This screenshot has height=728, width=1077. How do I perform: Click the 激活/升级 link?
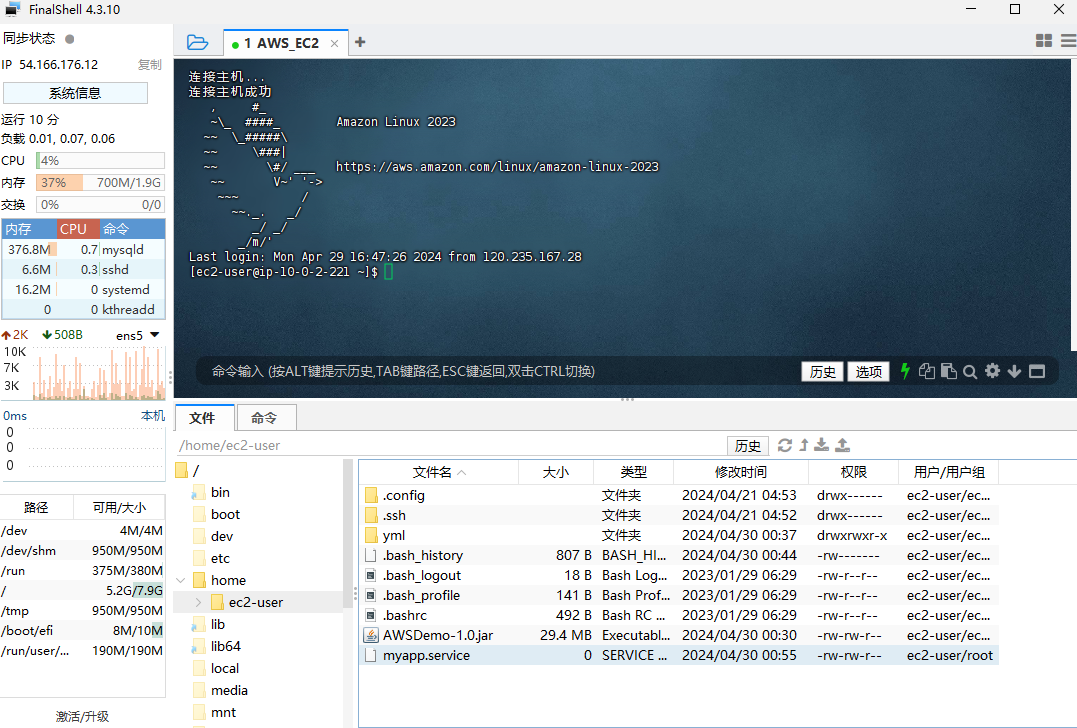click(82, 716)
